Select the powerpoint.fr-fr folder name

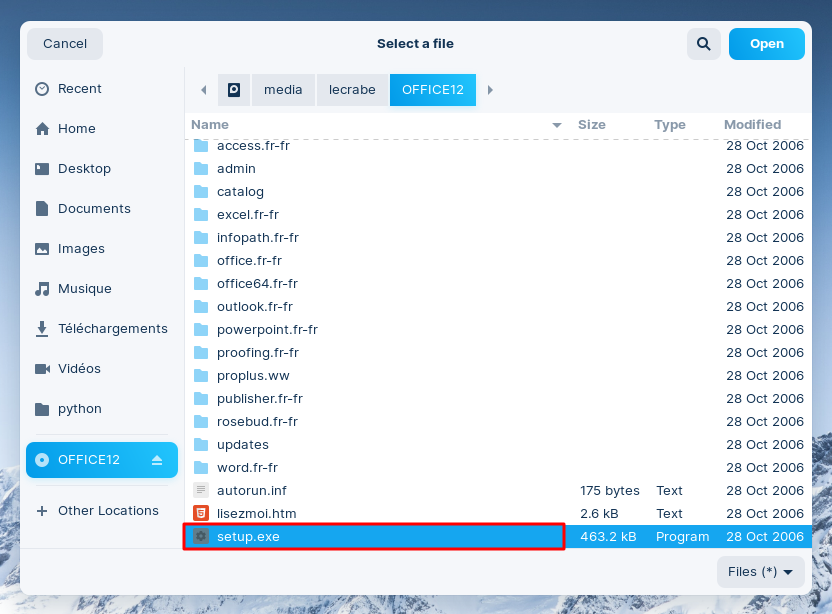267,330
